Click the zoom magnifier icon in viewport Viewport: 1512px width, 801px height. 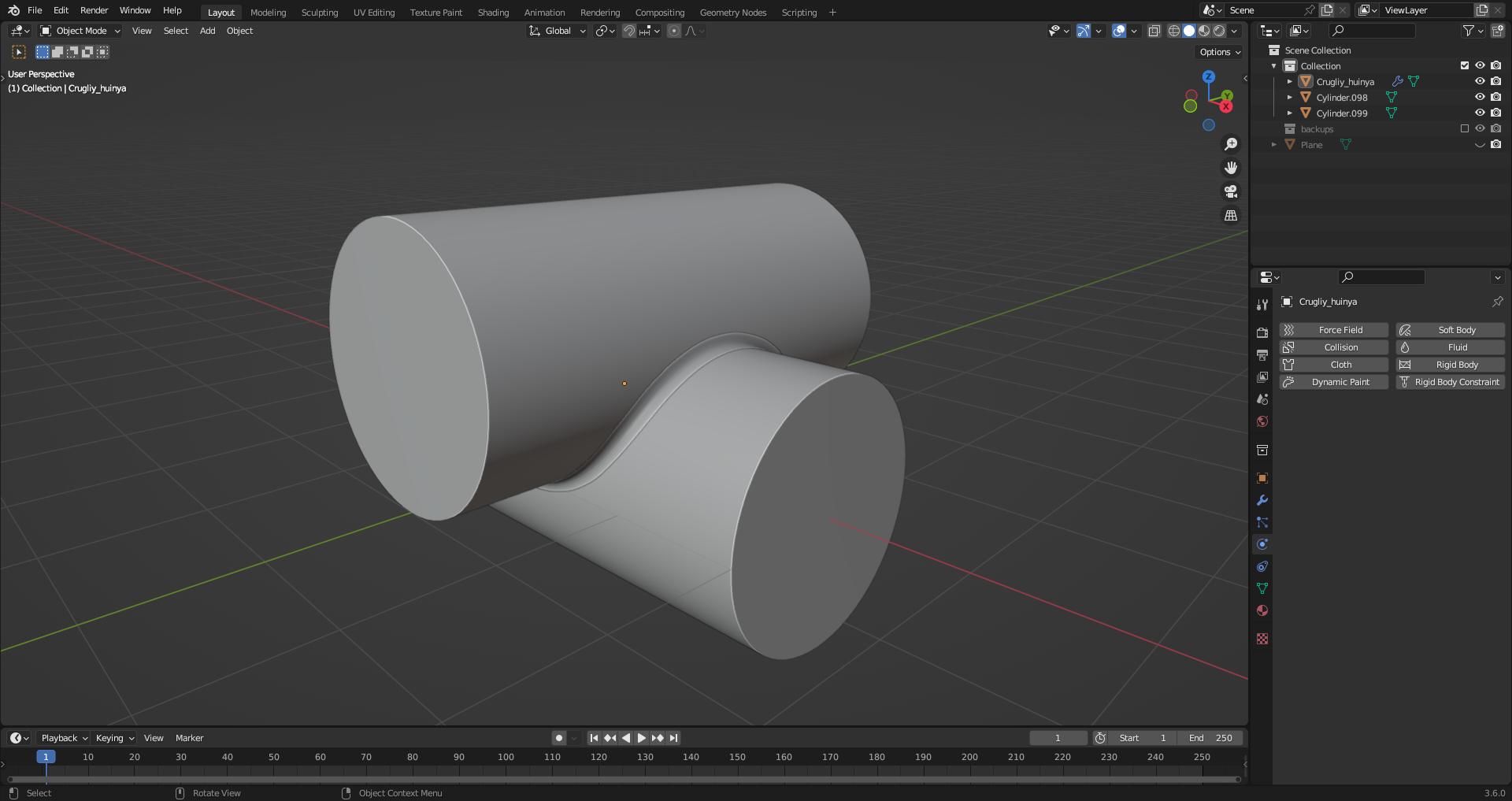(x=1231, y=144)
